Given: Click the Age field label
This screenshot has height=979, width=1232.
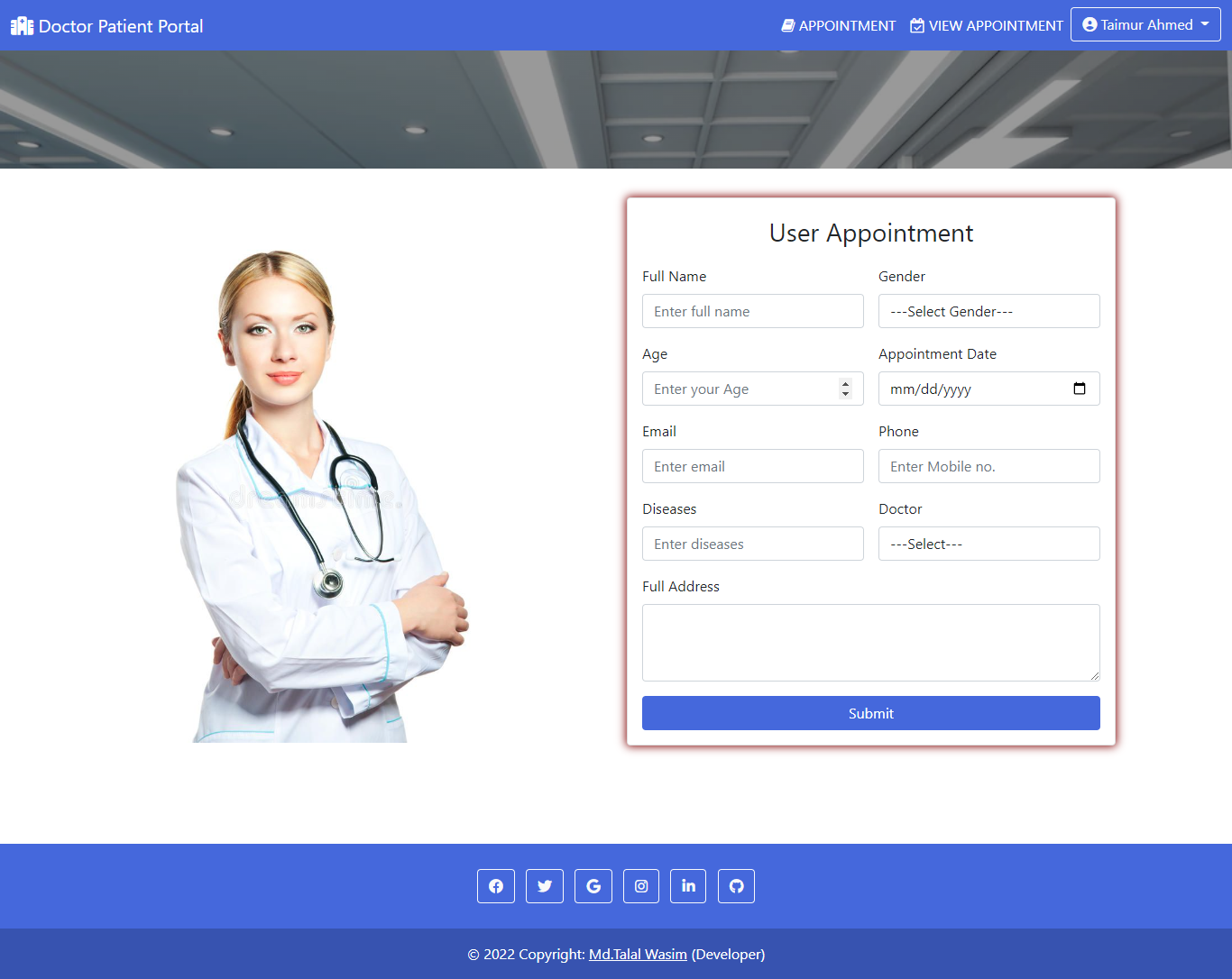Looking at the screenshot, I should tap(655, 353).
